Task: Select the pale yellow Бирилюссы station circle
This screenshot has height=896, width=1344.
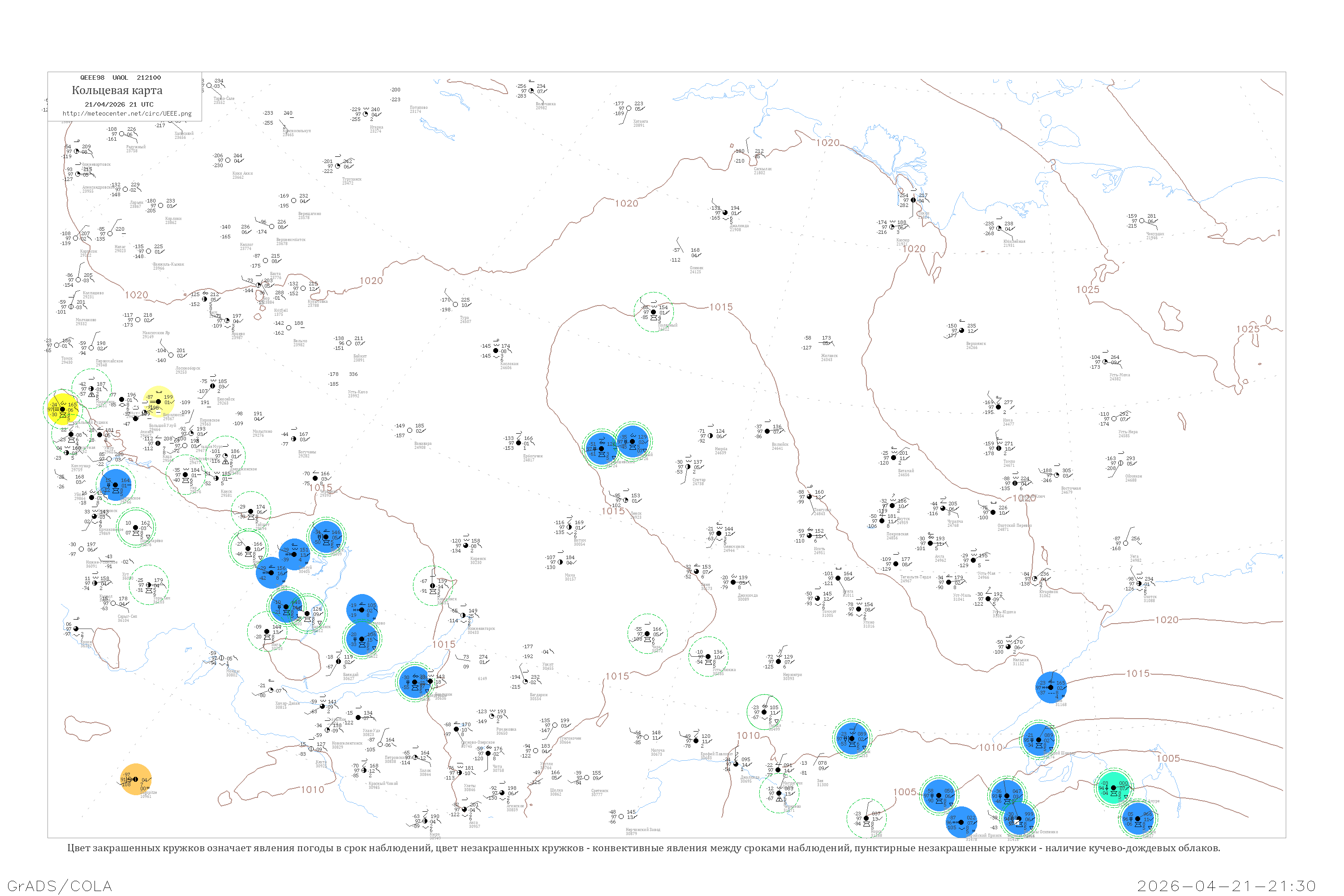Action: pos(159,402)
